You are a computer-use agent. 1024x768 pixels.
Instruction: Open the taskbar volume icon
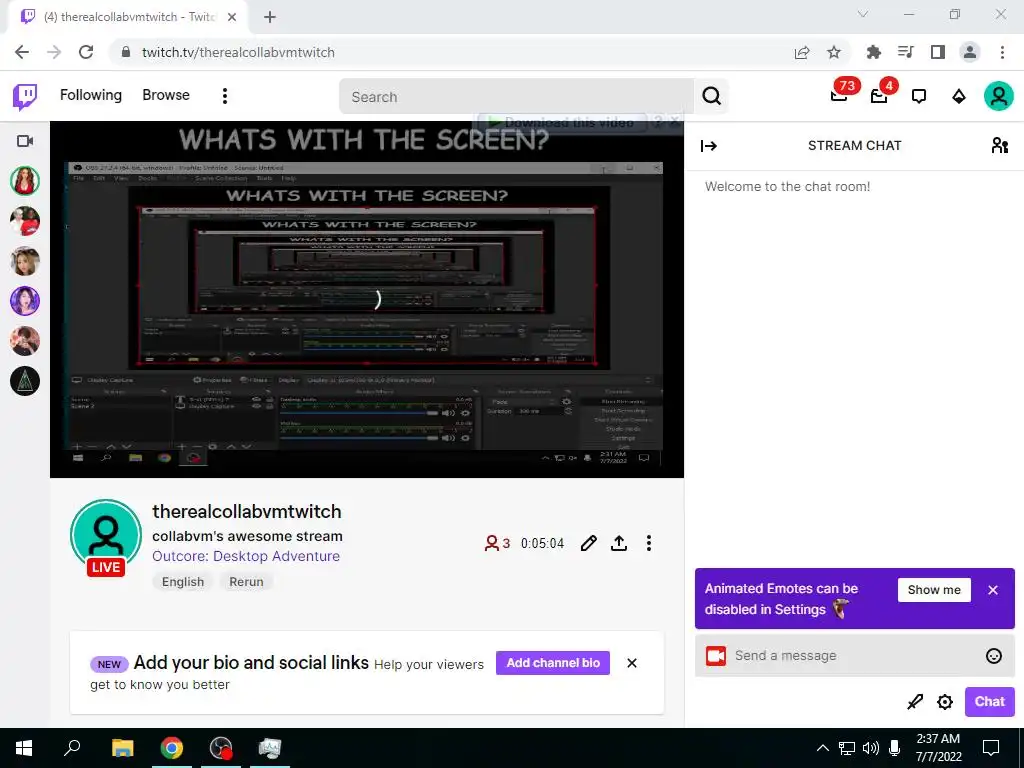(871, 748)
